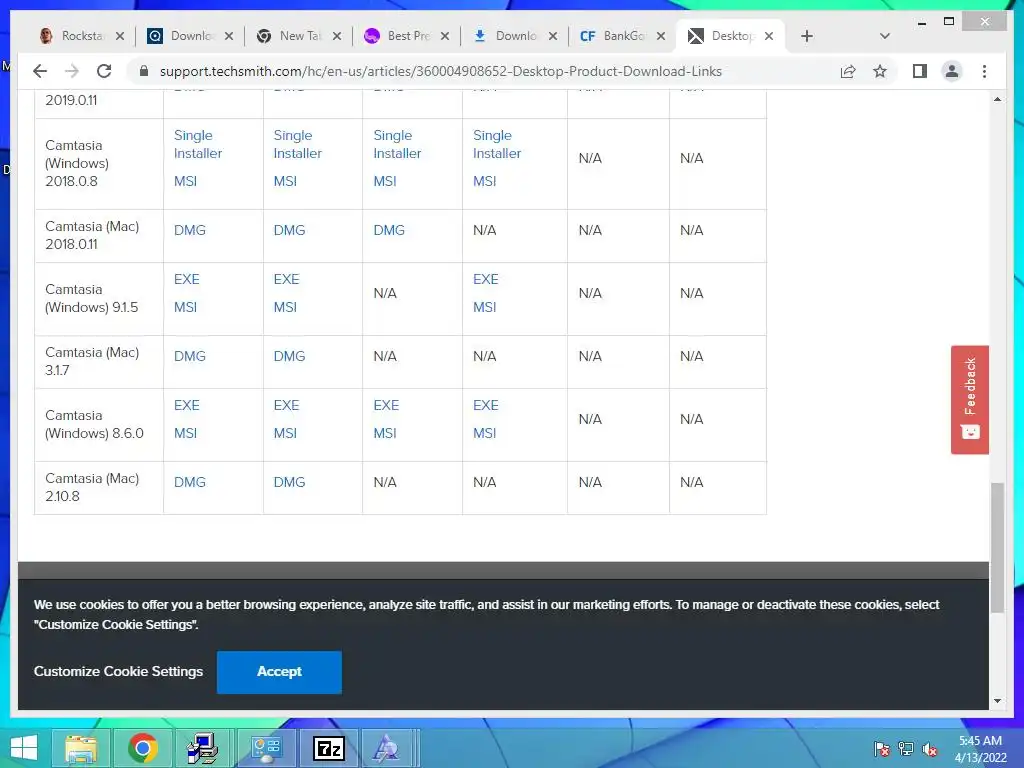Click first DMG link for Camtasia Mac 3.1.7
The image size is (1024, 768).
point(189,356)
